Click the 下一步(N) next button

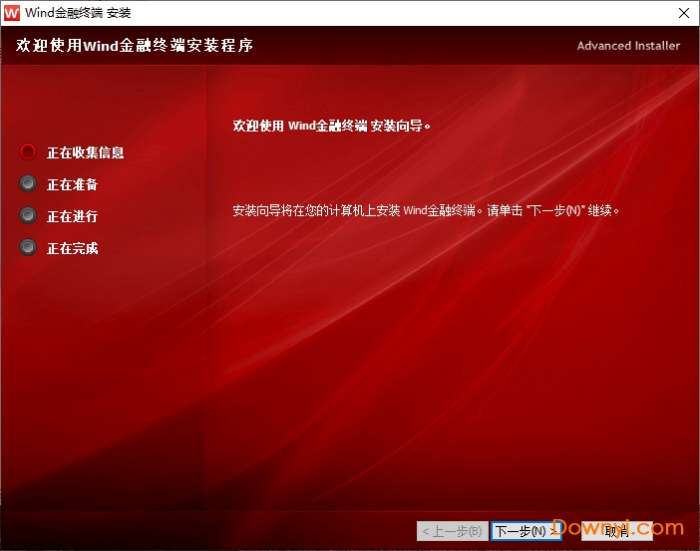[526, 531]
